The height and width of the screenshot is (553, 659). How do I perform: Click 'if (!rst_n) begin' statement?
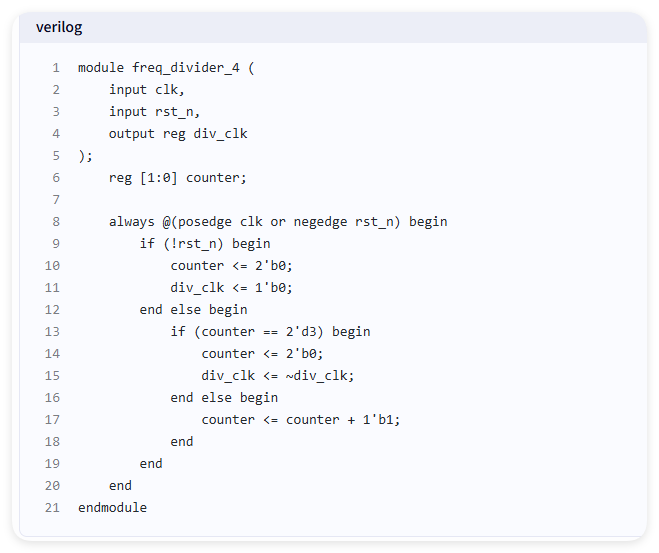[x=205, y=244]
